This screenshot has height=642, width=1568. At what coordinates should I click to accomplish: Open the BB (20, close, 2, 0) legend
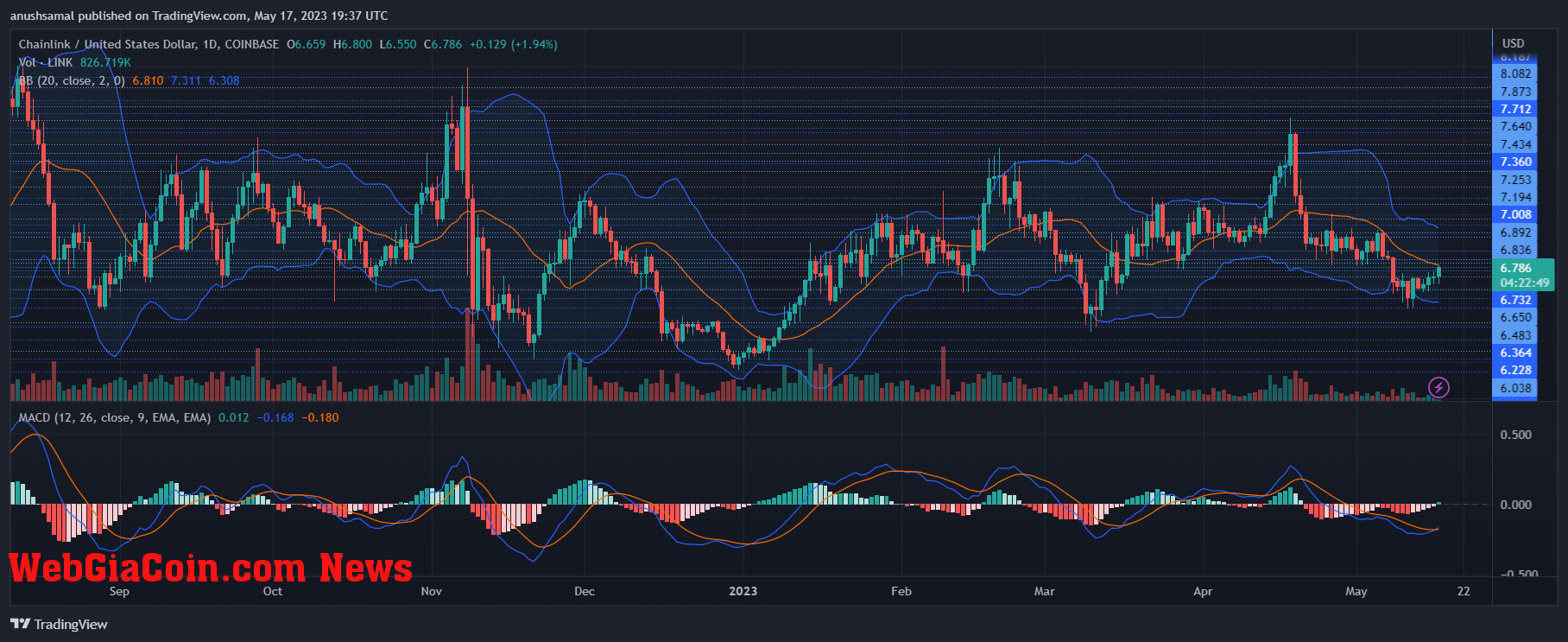pyautogui.click(x=72, y=80)
